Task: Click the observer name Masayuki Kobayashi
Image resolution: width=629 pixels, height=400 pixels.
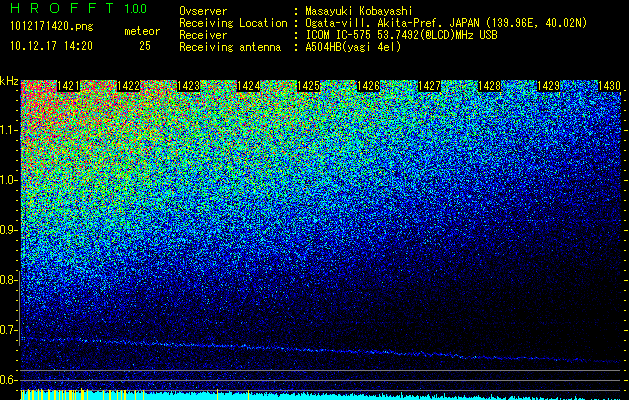Action: coord(359,11)
